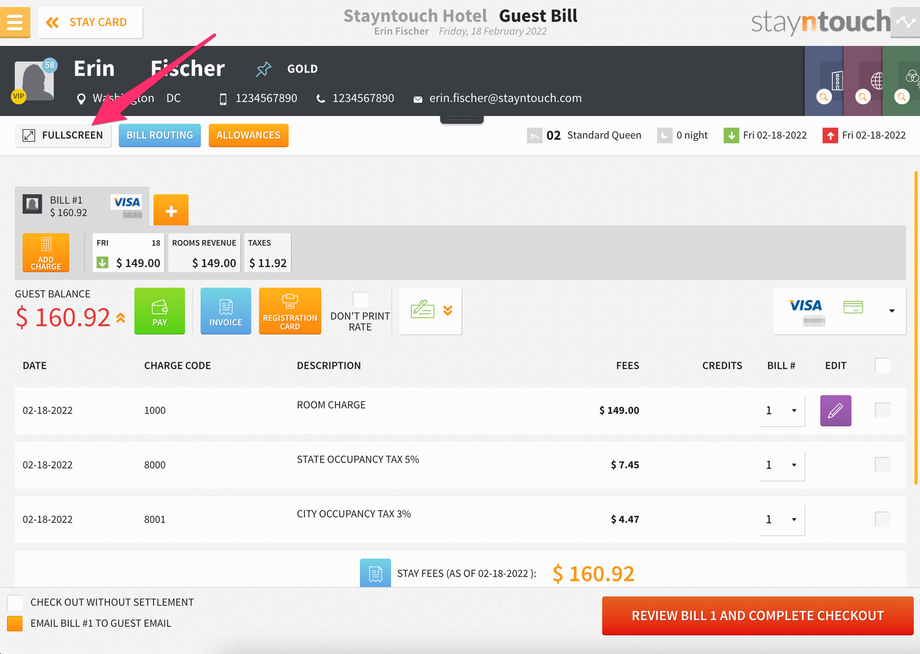Toggle Email Bill #1 to Guest Email
This screenshot has height=654, width=920.
pos(15,623)
